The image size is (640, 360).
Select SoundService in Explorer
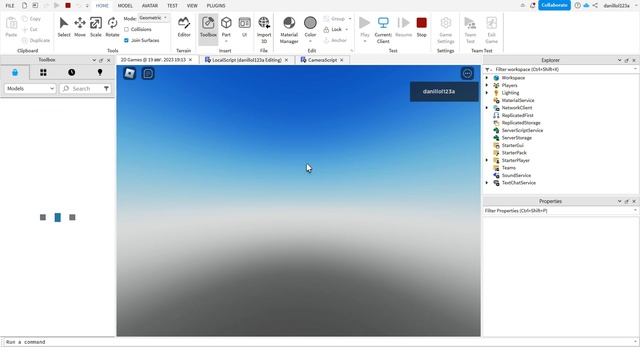(516, 176)
